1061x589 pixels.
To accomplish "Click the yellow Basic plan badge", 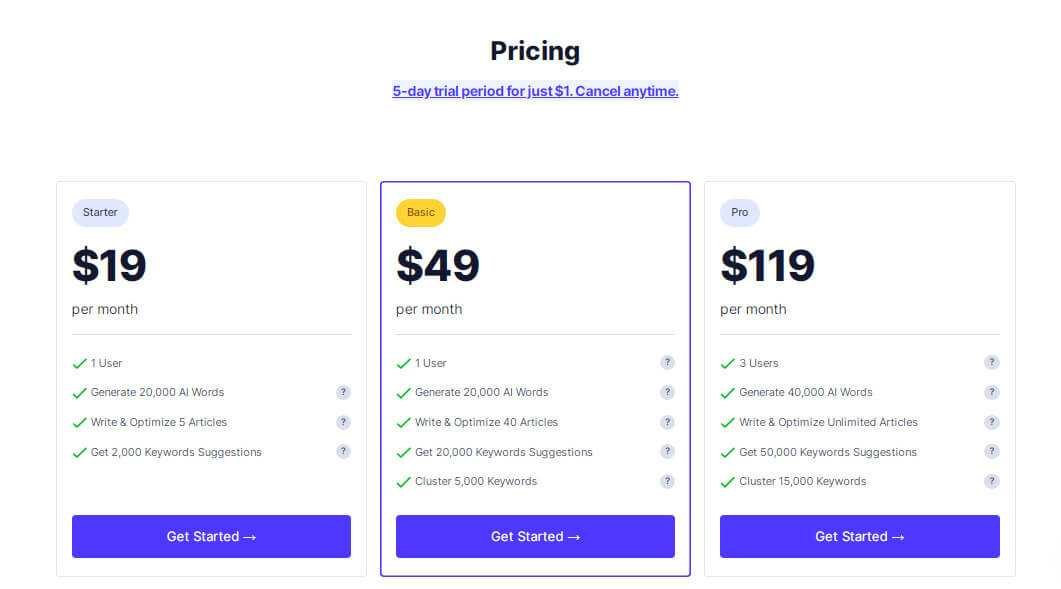I will pos(421,212).
